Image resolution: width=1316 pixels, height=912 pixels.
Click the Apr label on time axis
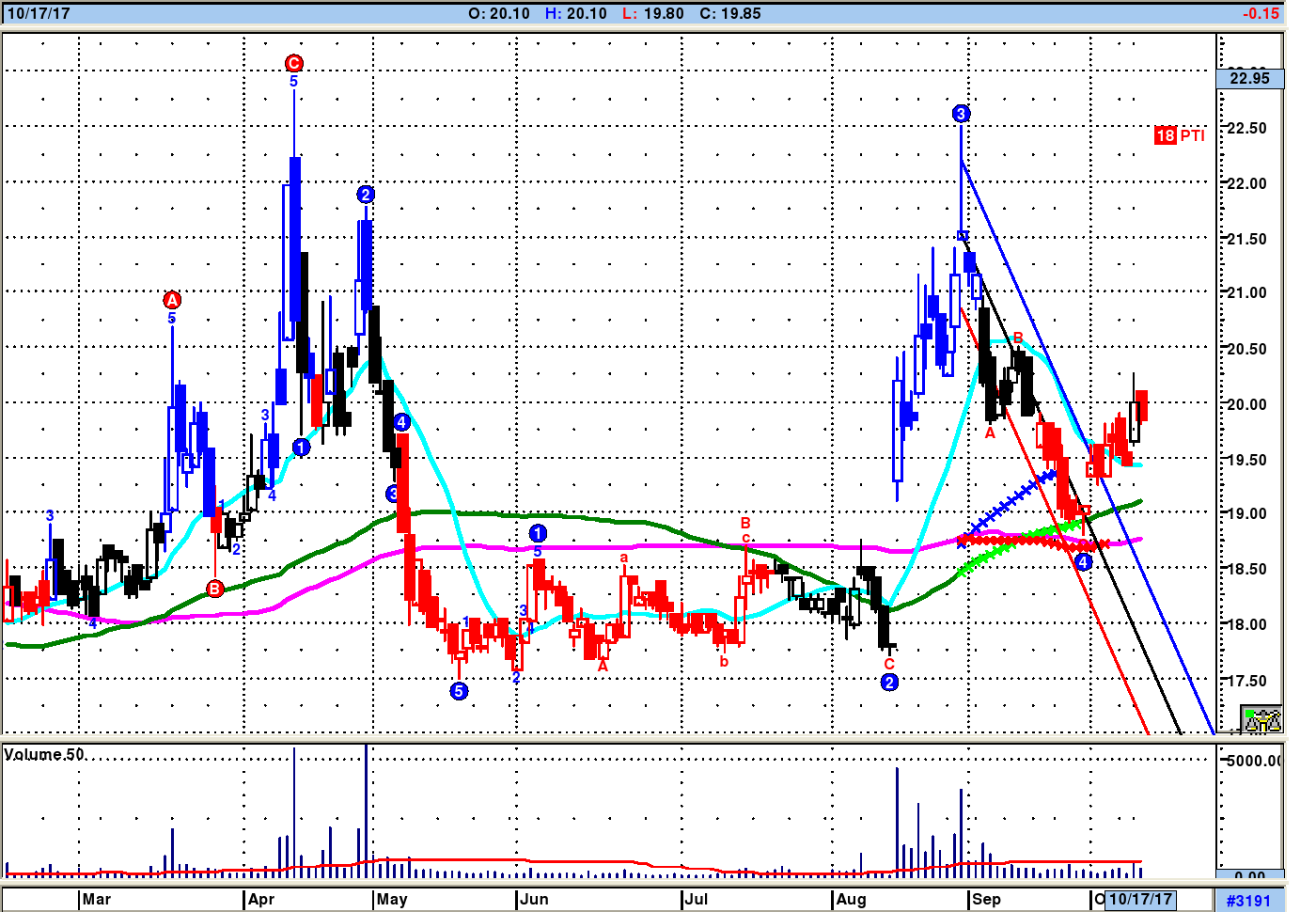(x=261, y=899)
